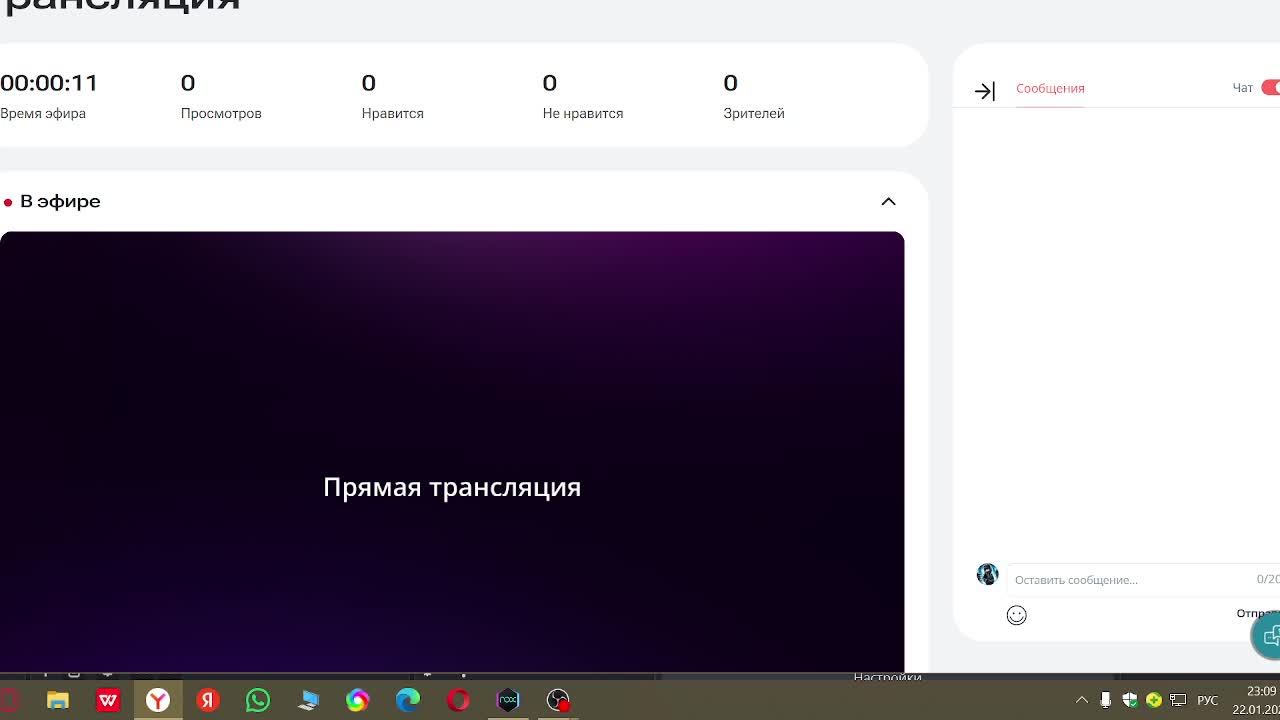Toggle the Чат switch
The height and width of the screenshot is (720, 1280).
1271,88
